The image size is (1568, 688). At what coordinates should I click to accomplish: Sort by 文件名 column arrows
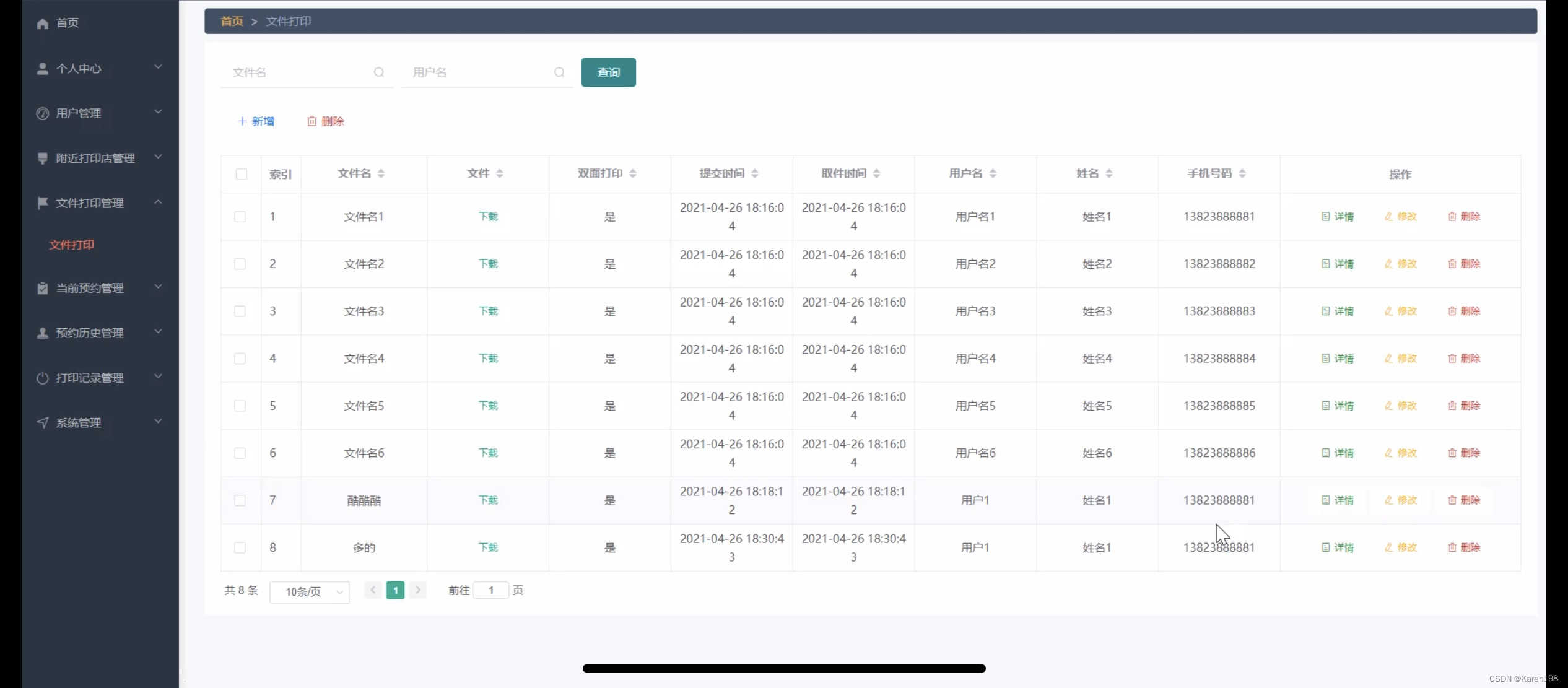coord(381,174)
